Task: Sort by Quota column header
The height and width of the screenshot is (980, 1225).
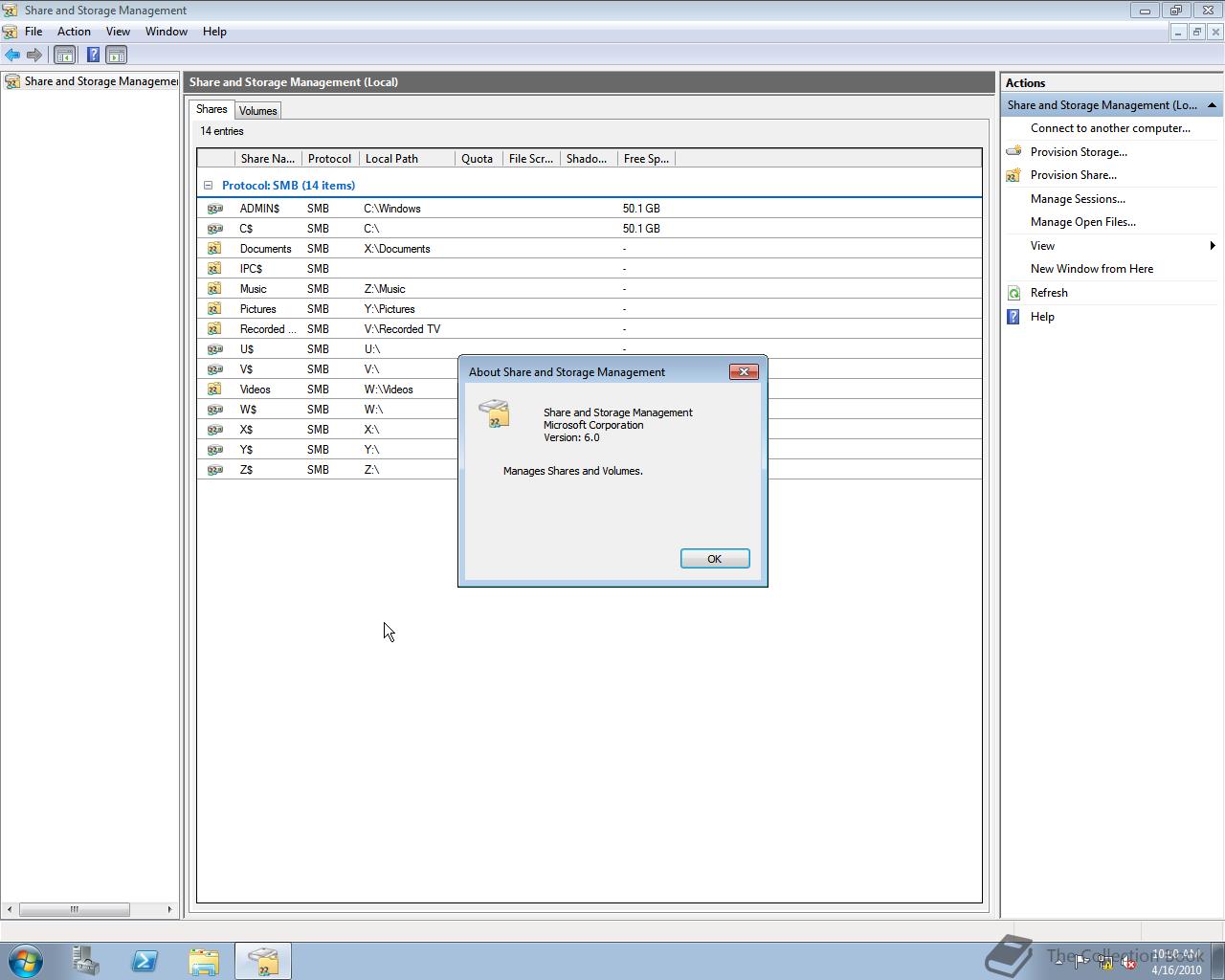Action: pos(479,159)
